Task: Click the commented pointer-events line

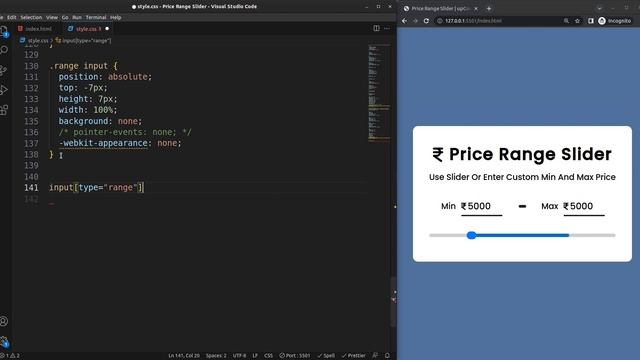Action: pos(124,132)
